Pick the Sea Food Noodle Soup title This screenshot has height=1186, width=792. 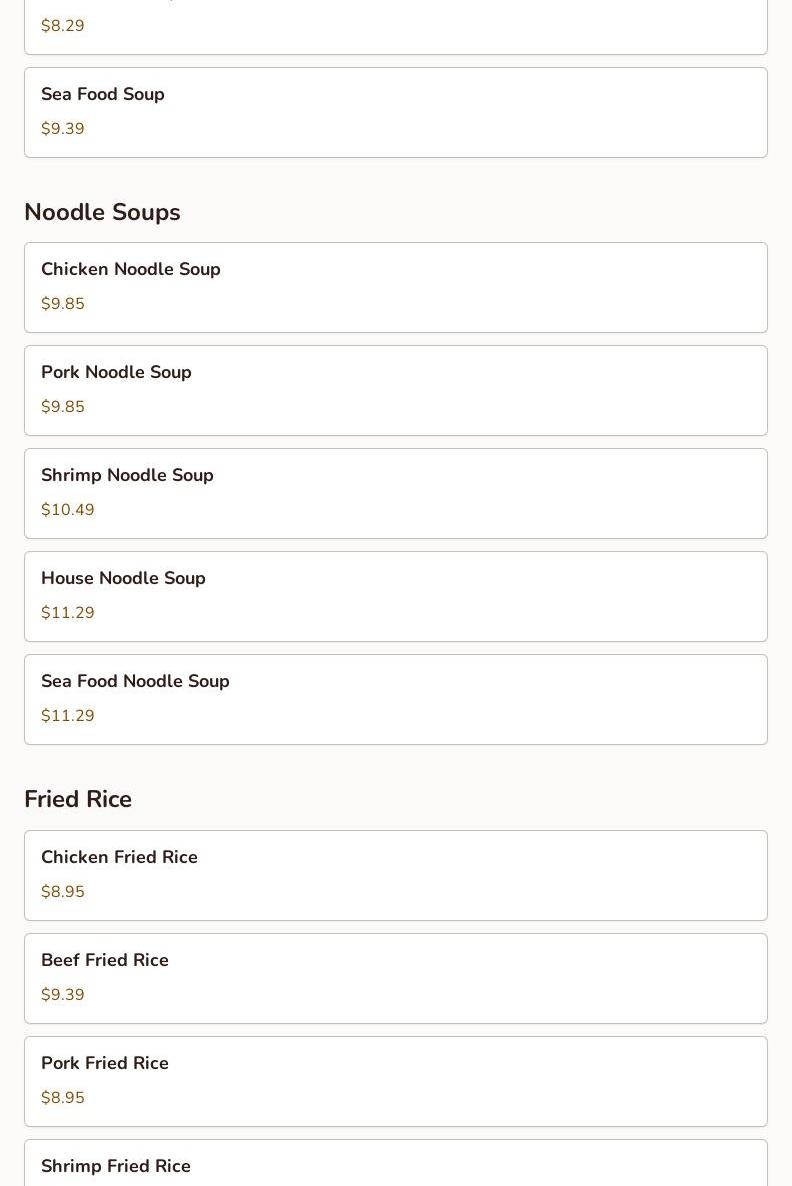click(x=135, y=681)
